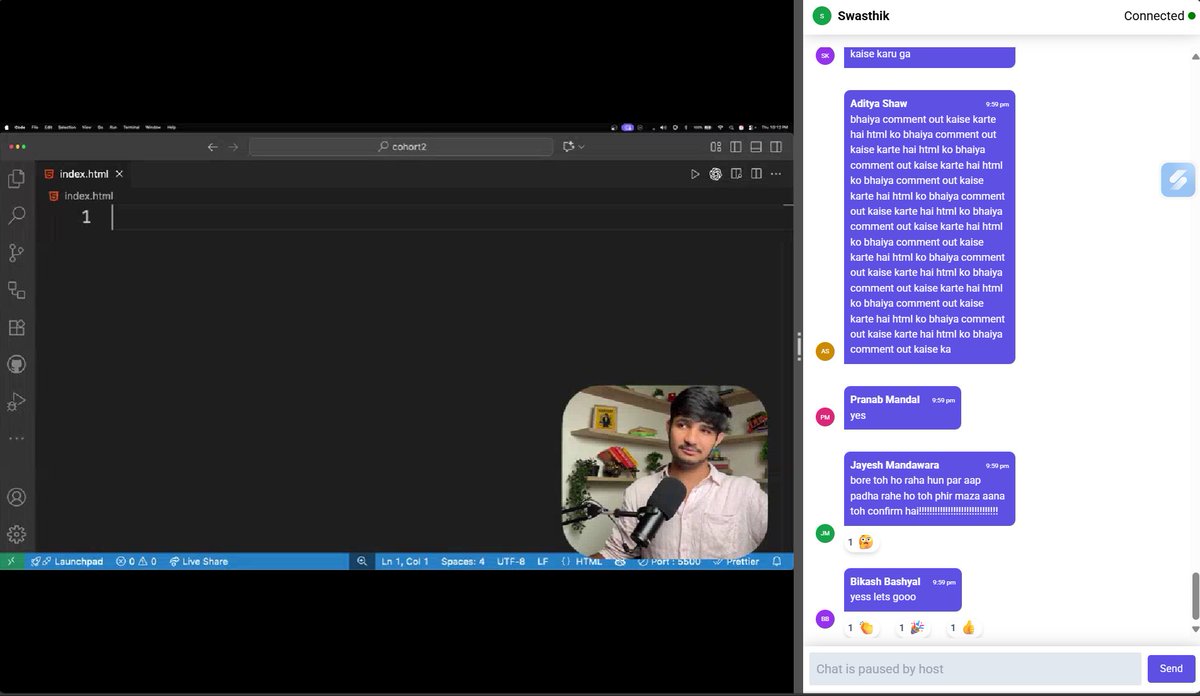Open the Accounts menu icon
The width and height of the screenshot is (1200, 696).
point(16,497)
